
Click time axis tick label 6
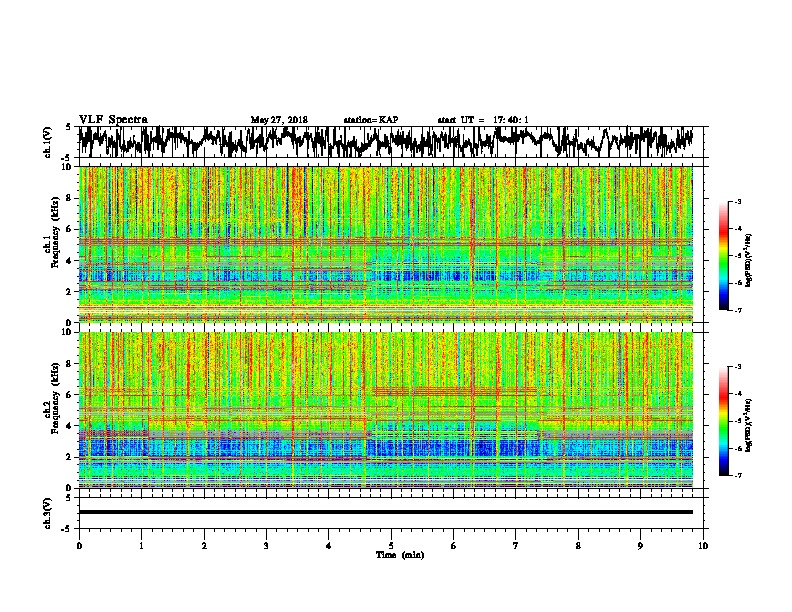454,546
